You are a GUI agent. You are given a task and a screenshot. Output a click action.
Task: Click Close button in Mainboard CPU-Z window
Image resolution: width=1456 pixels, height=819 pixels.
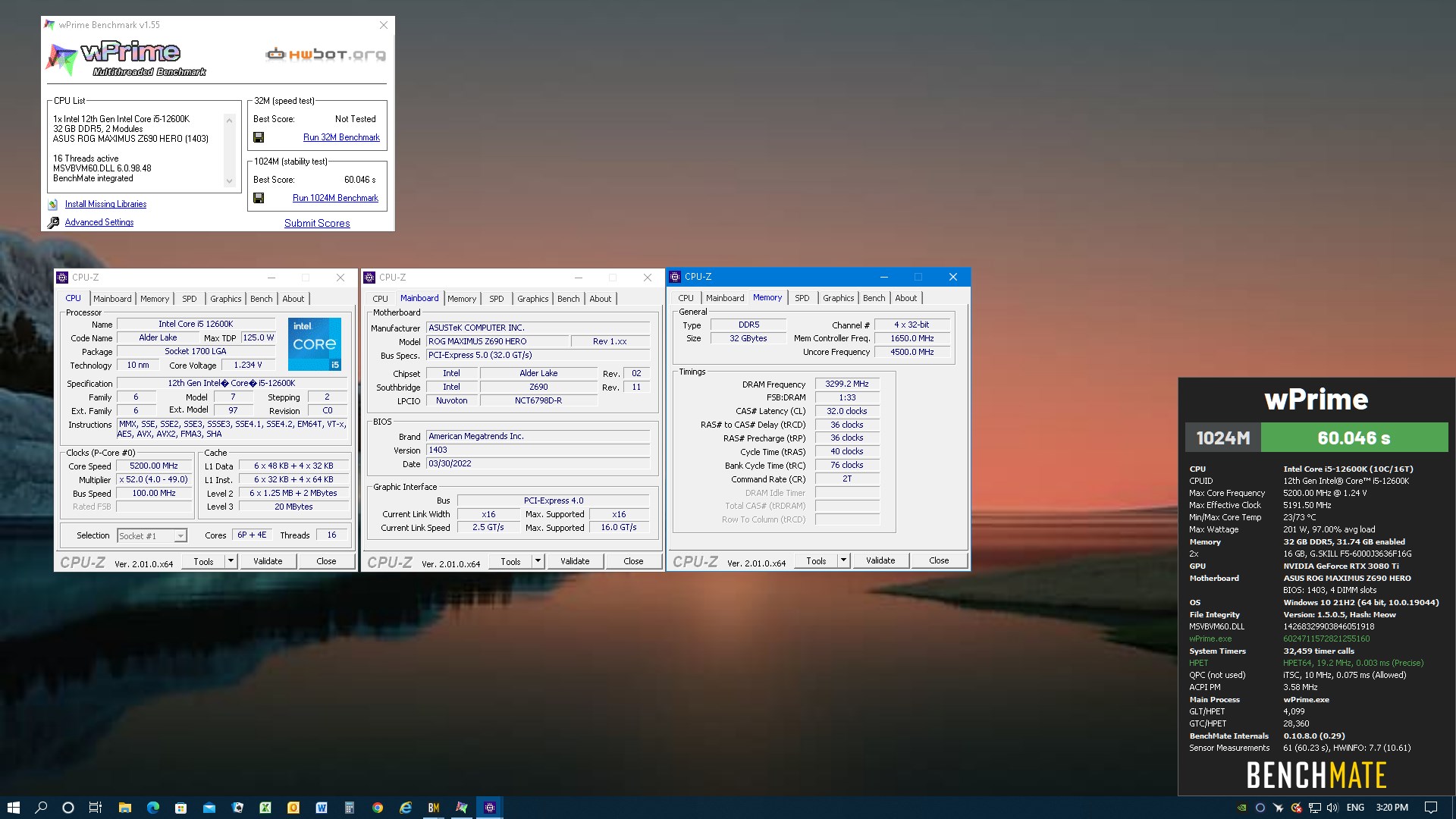pyautogui.click(x=633, y=561)
